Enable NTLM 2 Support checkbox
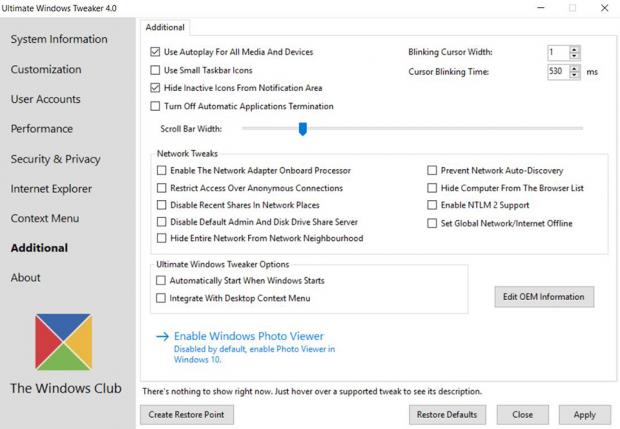This screenshot has width=620, height=429. (433, 205)
